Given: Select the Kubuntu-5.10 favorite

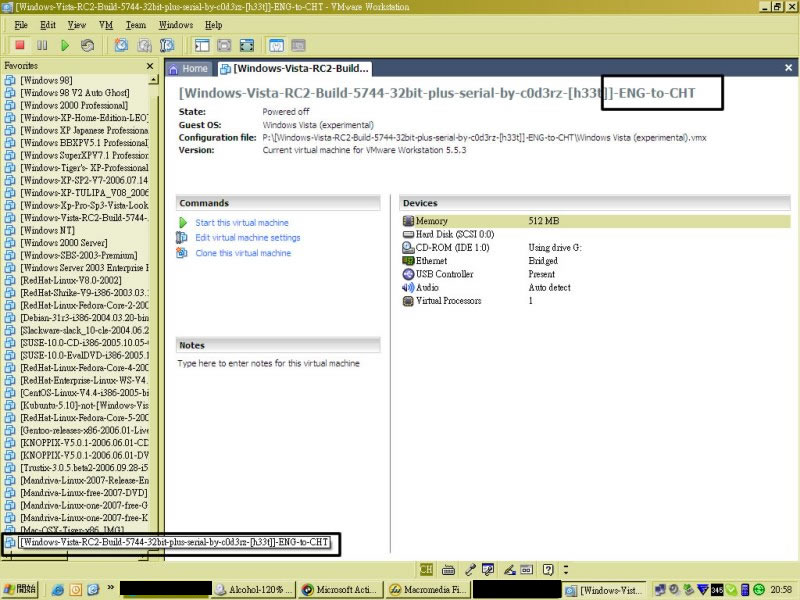Looking at the screenshot, I should pyautogui.click(x=84, y=405).
